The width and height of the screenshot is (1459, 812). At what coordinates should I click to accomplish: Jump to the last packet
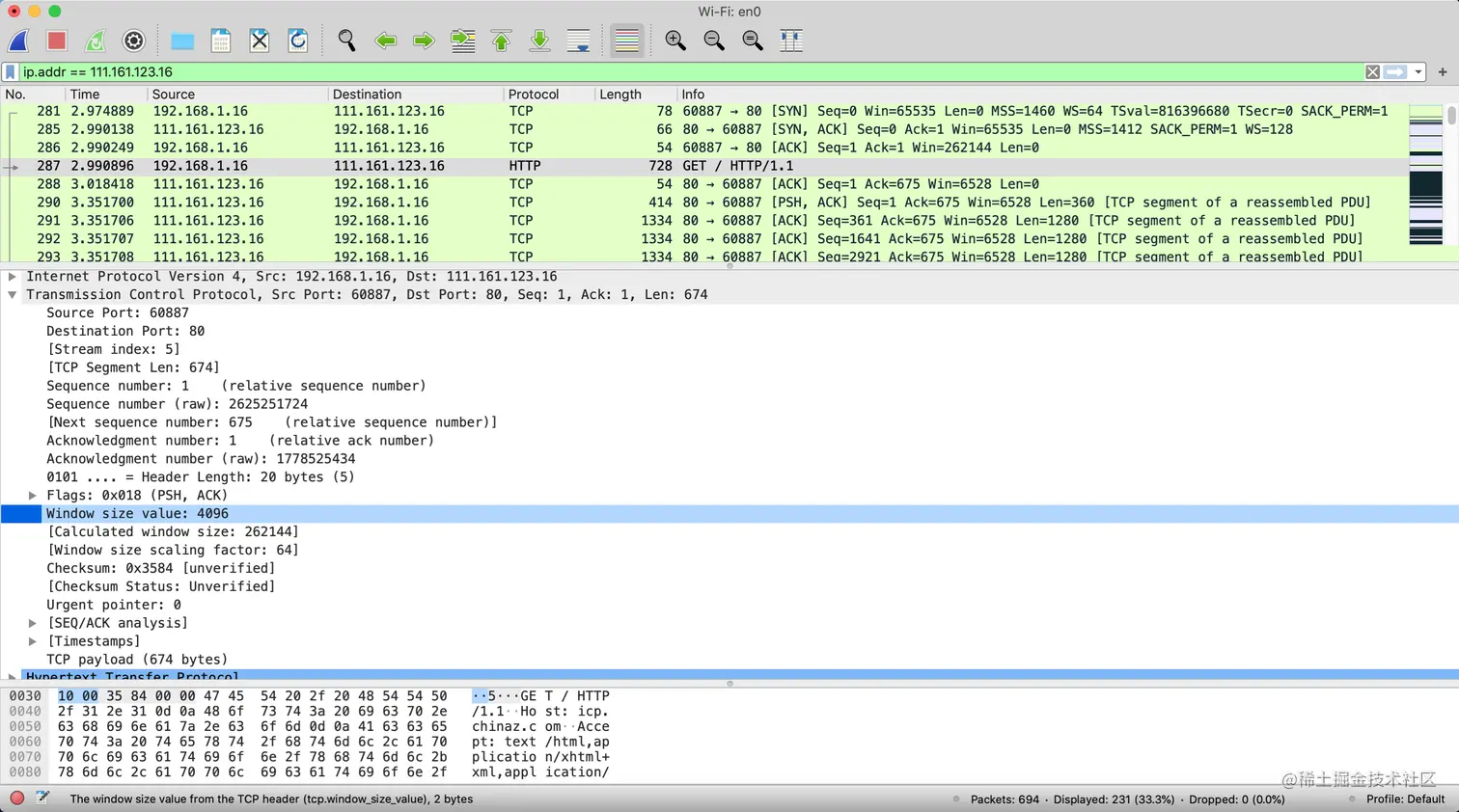(540, 41)
